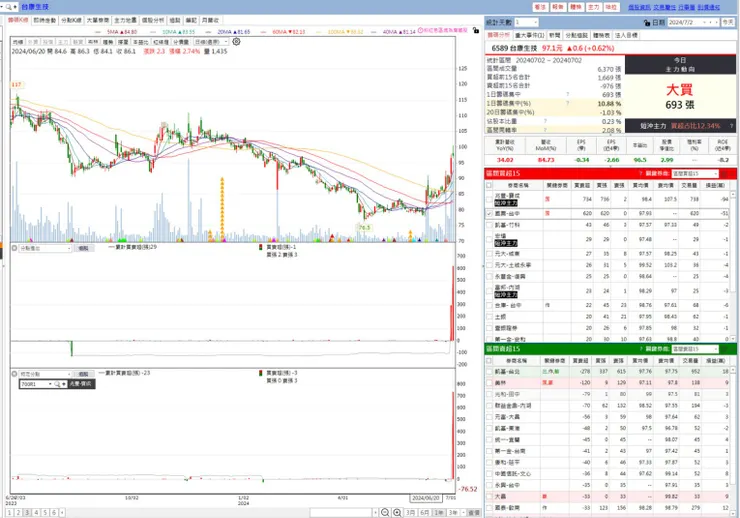Image resolution: width=740 pixels, height=518 pixels.
Task: Click the 6月 range button
Action: 425,513
